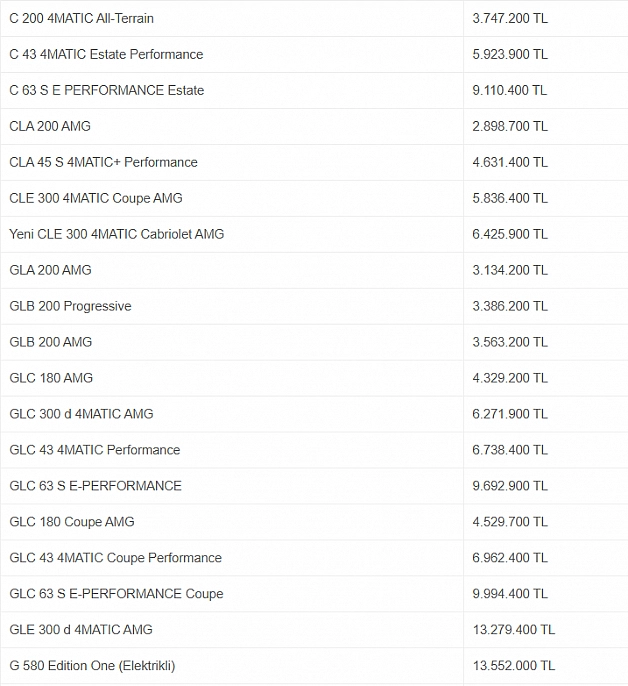Select CLE 300 4MATIC Coupe AMG text
The image size is (628, 686).
pyautogui.click(x=96, y=198)
